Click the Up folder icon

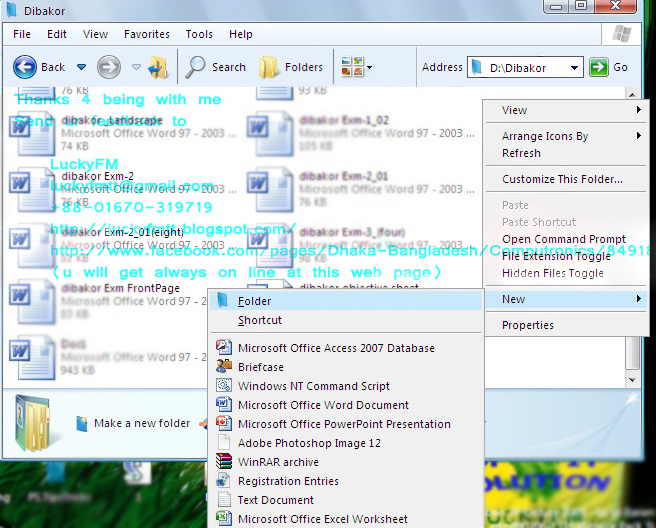pos(158,67)
